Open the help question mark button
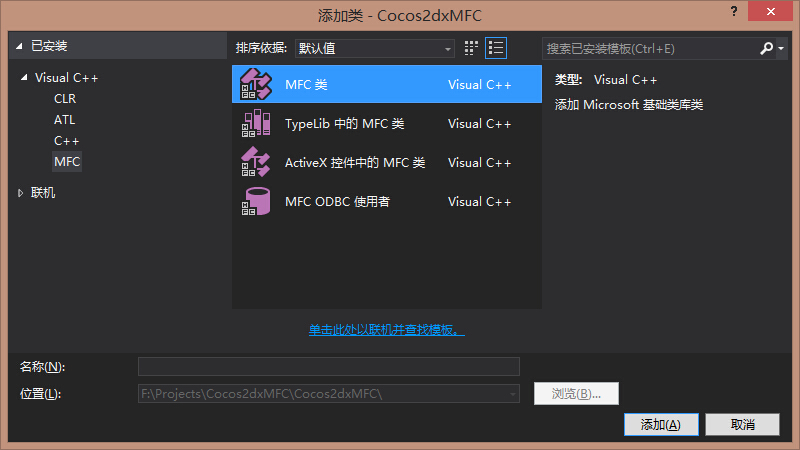The image size is (800, 450). [734, 11]
